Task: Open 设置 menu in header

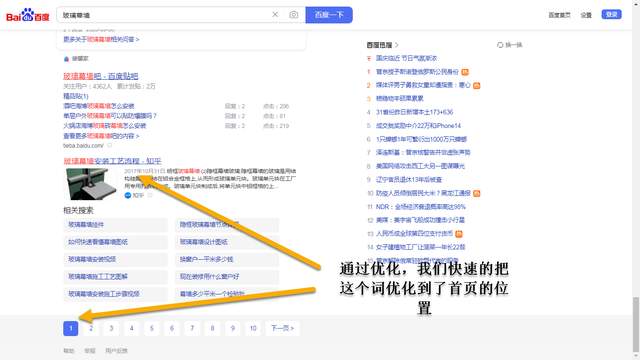Action: coord(586,15)
